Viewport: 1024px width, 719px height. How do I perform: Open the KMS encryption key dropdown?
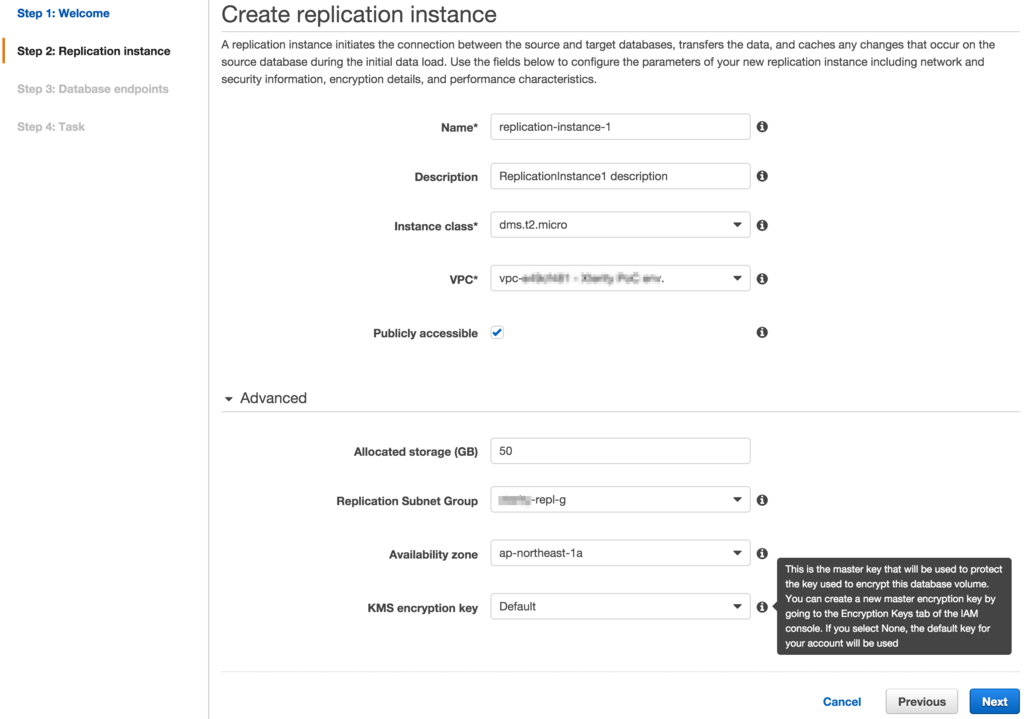pyautogui.click(x=620, y=607)
